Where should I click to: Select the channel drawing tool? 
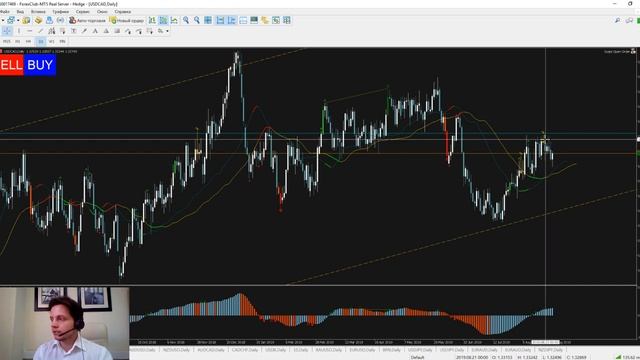coord(51,31)
